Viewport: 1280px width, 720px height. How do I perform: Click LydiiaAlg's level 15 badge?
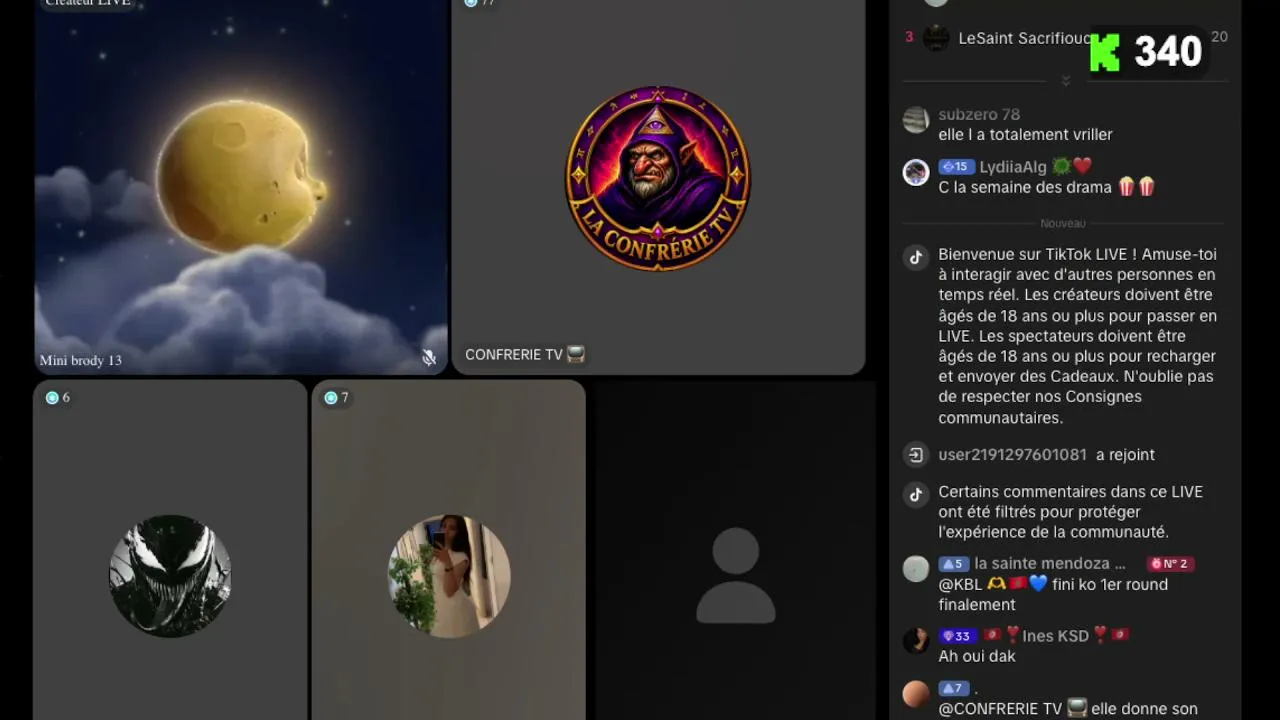pyautogui.click(x=956, y=167)
